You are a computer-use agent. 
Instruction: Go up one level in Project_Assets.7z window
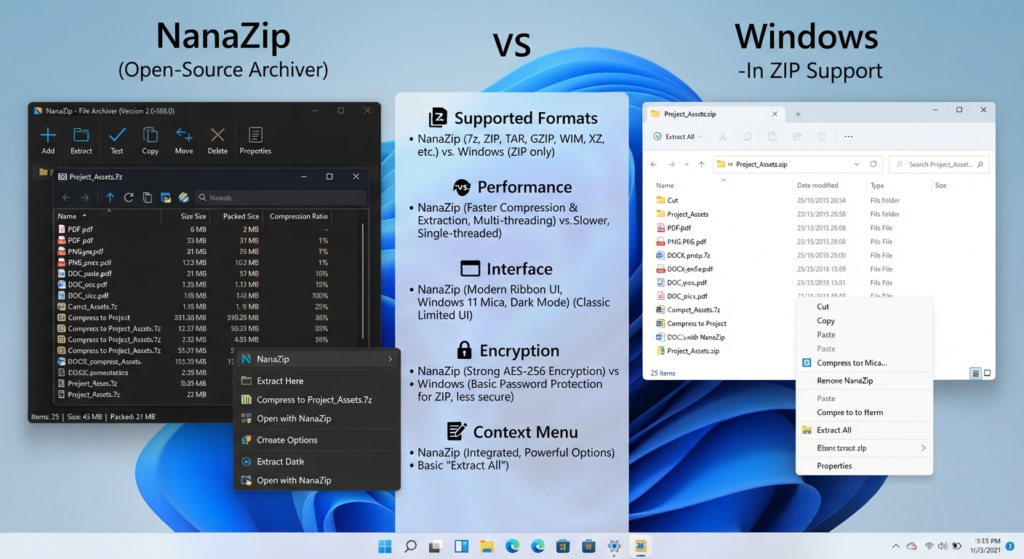tap(110, 197)
